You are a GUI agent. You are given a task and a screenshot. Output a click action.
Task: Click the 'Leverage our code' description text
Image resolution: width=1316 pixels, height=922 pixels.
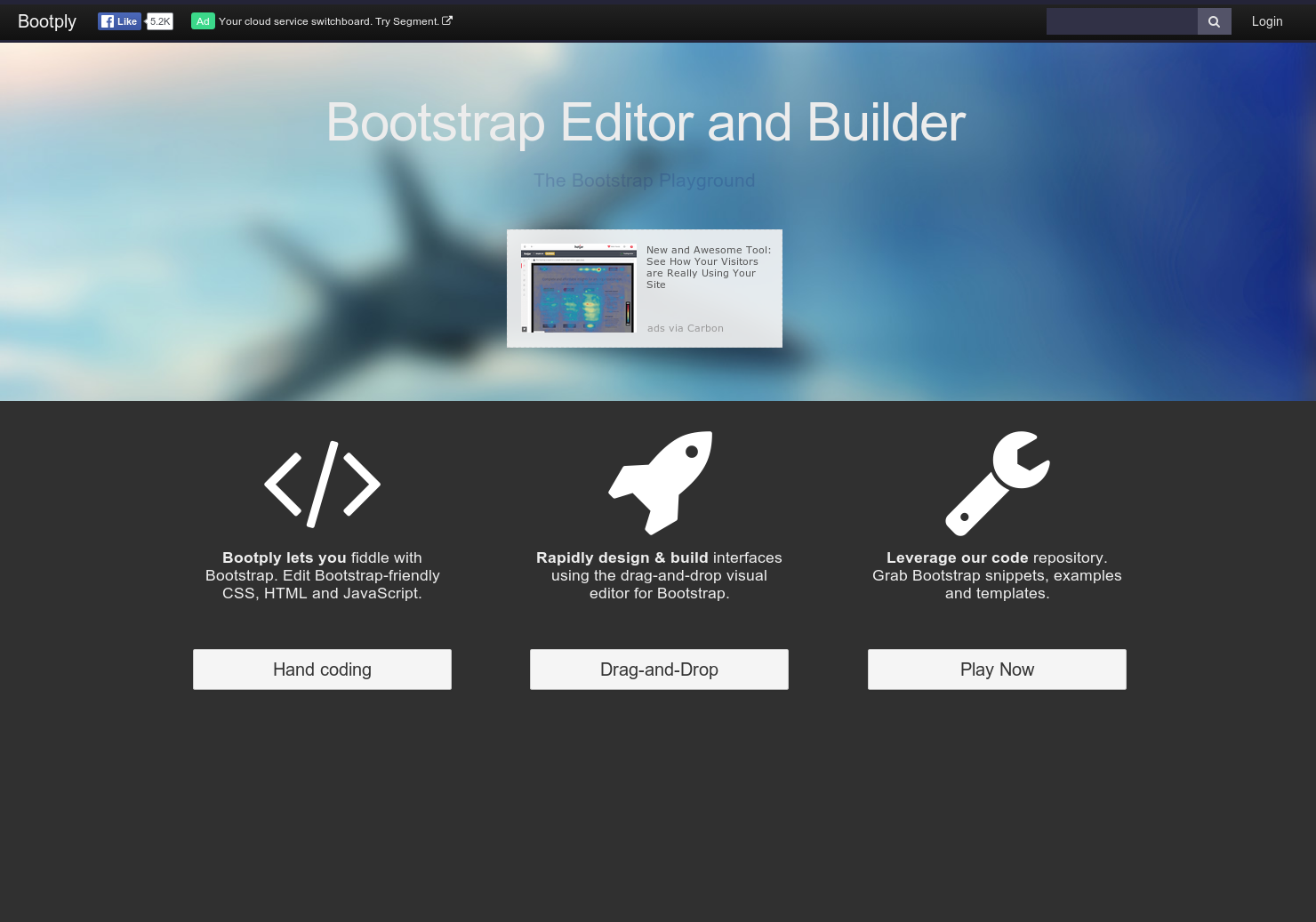pos(997,575)
